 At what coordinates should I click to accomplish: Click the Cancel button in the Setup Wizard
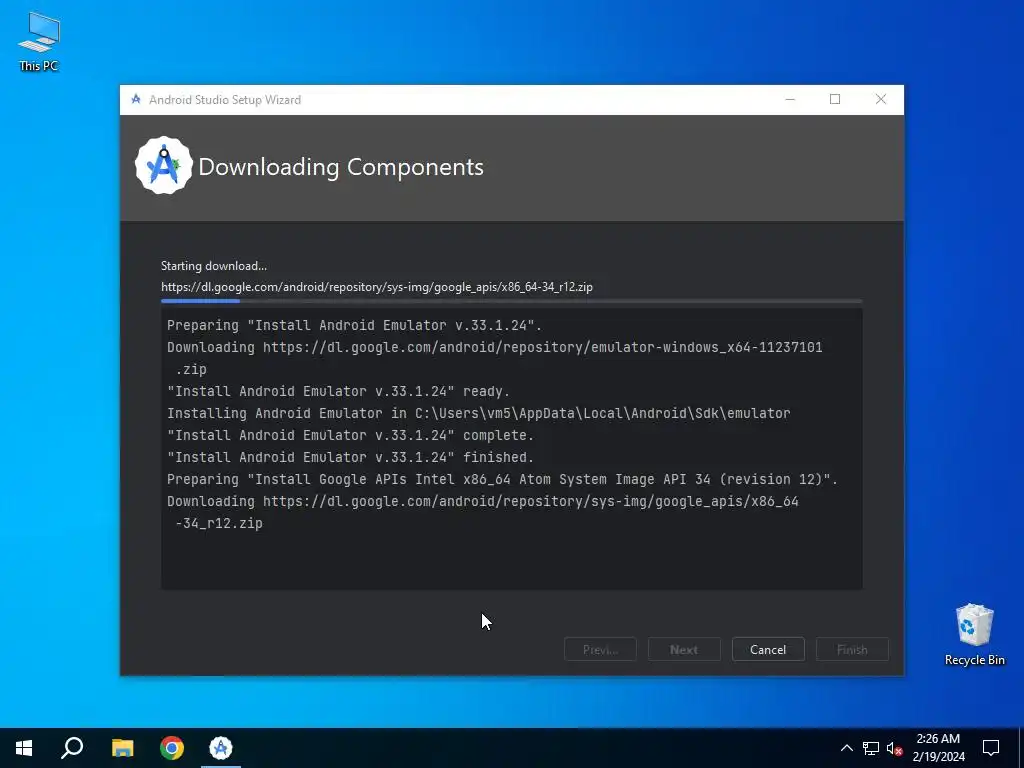[x=768, y=649]
